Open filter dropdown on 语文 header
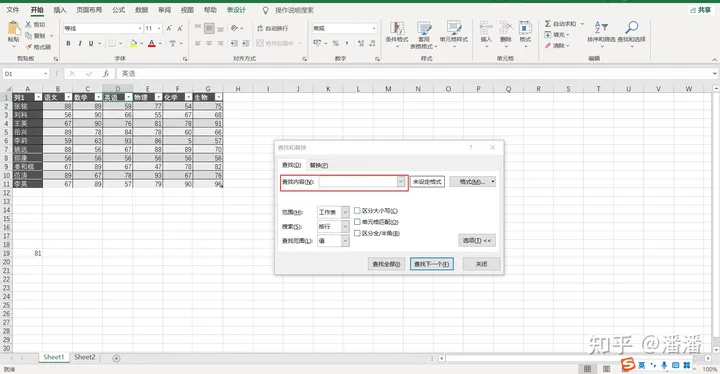Screen dimensions: 720x374 (68, 97)
